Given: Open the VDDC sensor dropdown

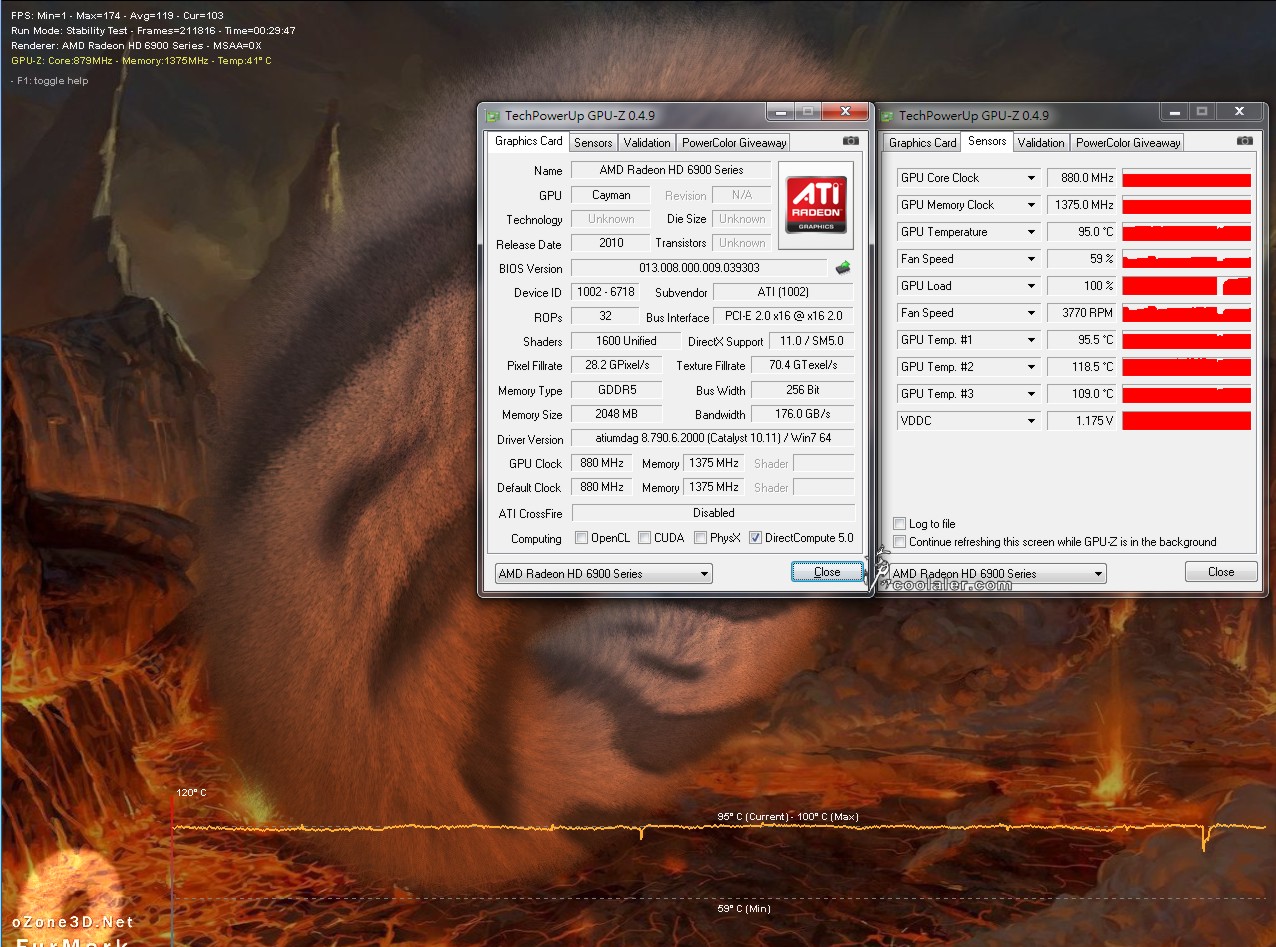Looking at the screenshot, I should pyautogui.click(x=1031, y=421).
